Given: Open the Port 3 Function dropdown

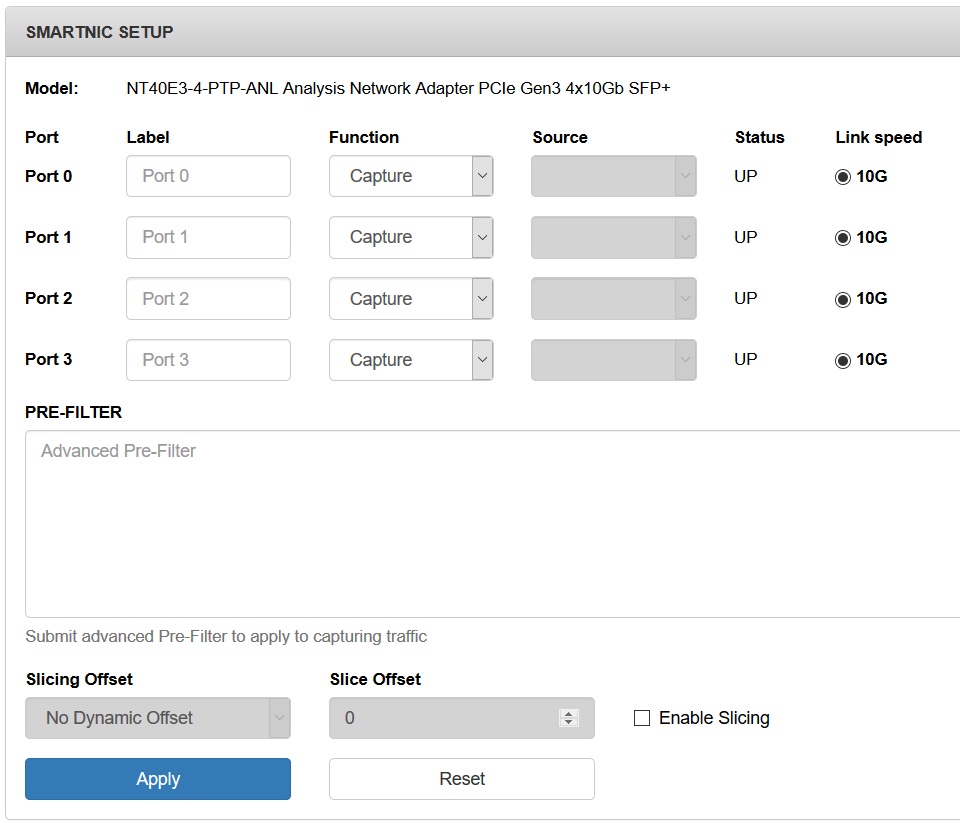Looking at the screenshot, I should point(411,359).
